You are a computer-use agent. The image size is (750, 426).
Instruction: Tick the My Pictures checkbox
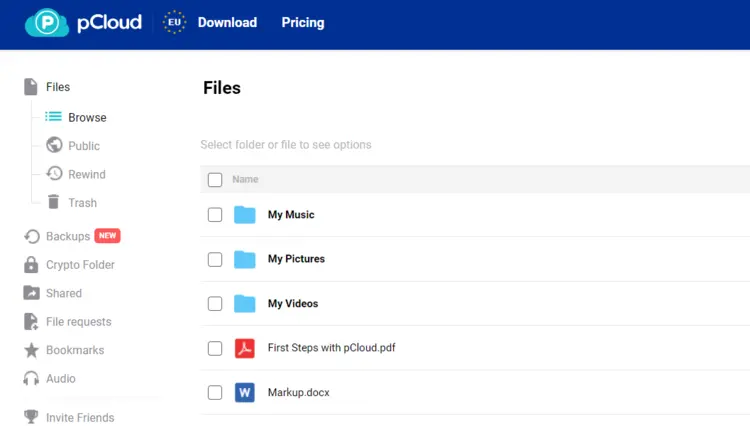click(215, 259)
